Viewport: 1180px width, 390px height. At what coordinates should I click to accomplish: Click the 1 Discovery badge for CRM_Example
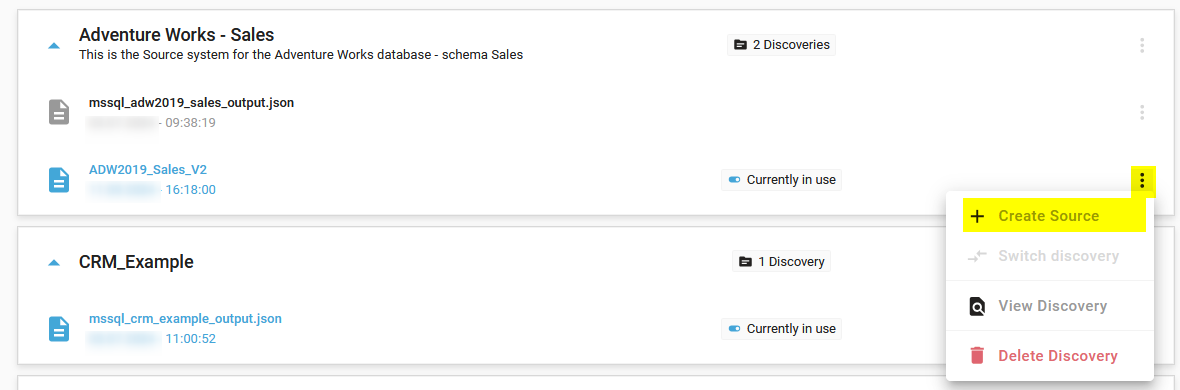pyautogui.click(x=781, y=261)
